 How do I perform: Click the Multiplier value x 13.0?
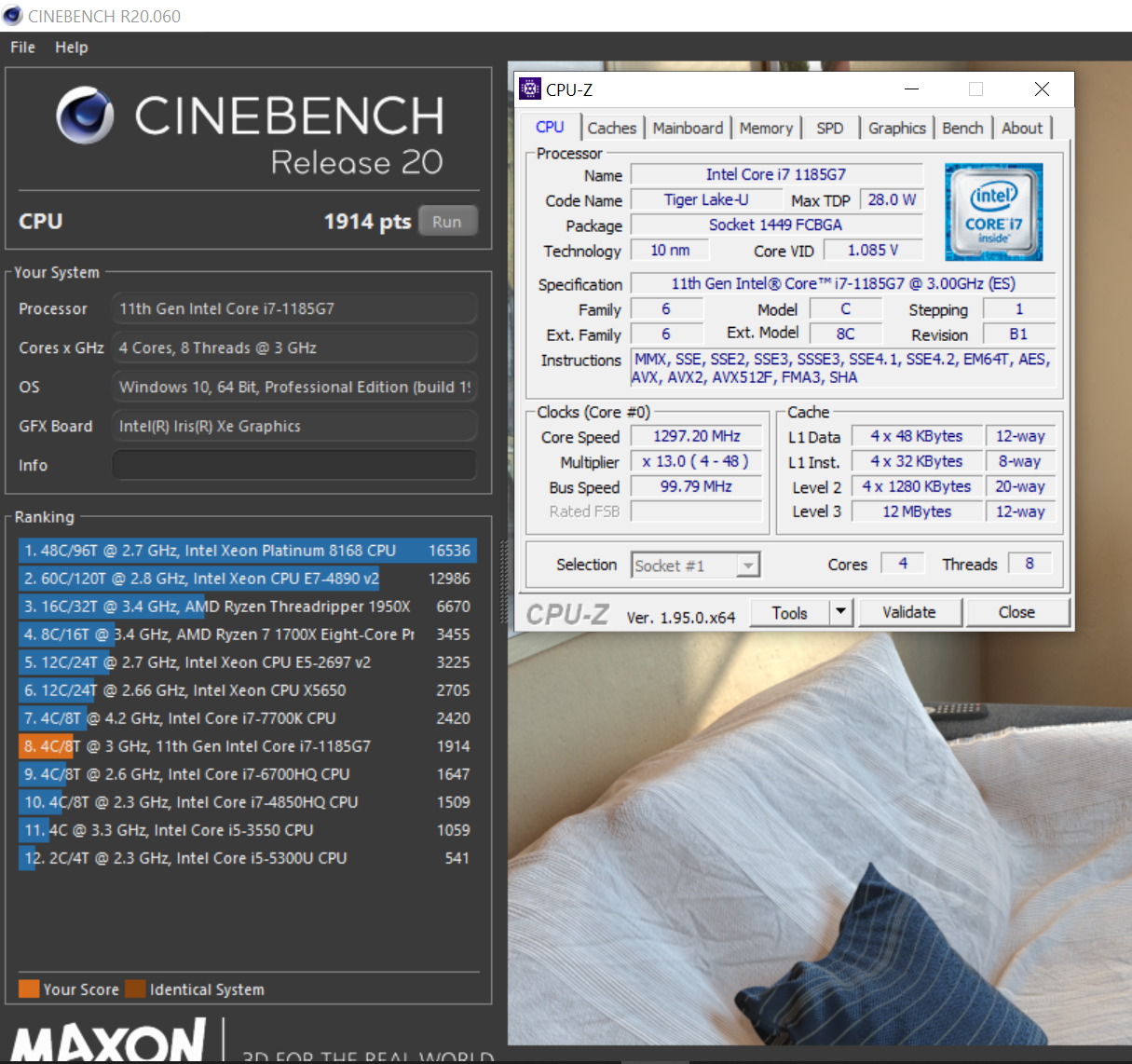tap(696, 461)
